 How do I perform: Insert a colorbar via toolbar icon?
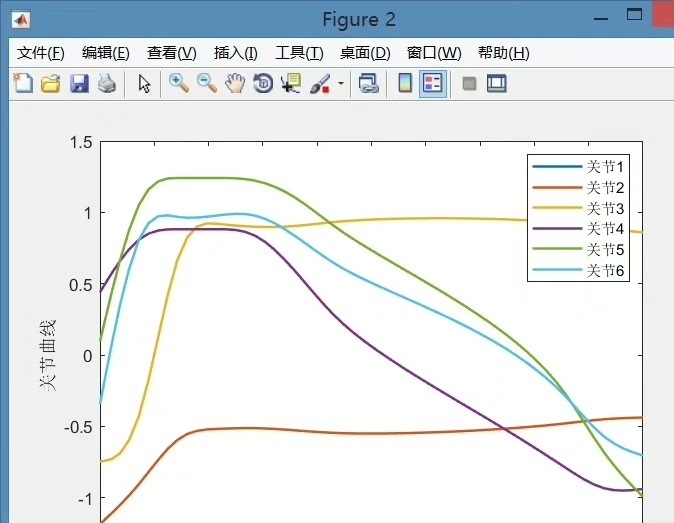click(x=405, y=83)
